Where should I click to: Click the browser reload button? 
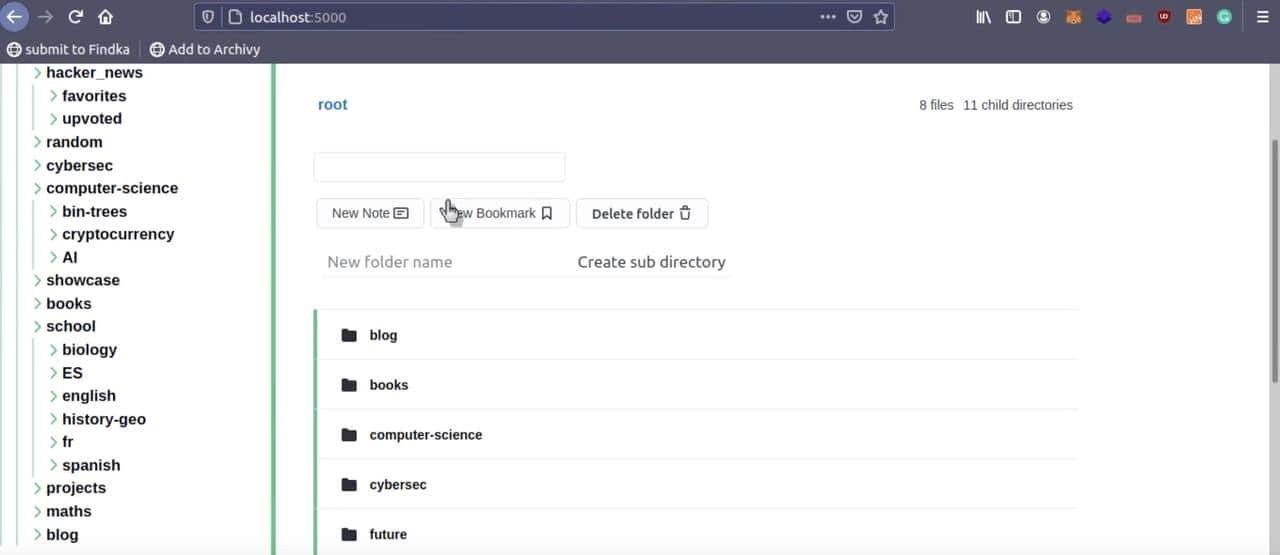coord(75,17)
